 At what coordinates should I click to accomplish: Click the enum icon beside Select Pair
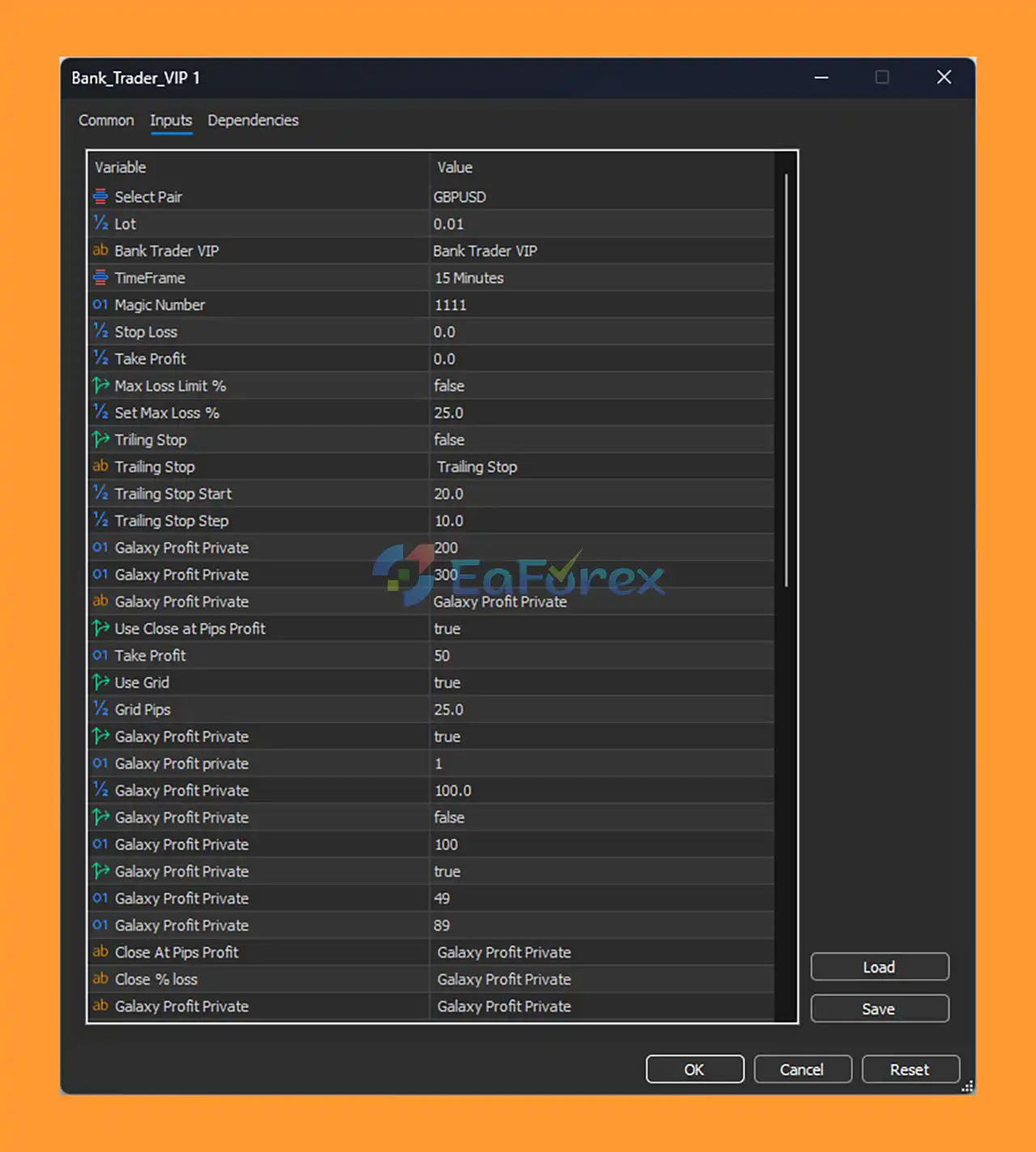pyautogui.click(x=100, y=197)
